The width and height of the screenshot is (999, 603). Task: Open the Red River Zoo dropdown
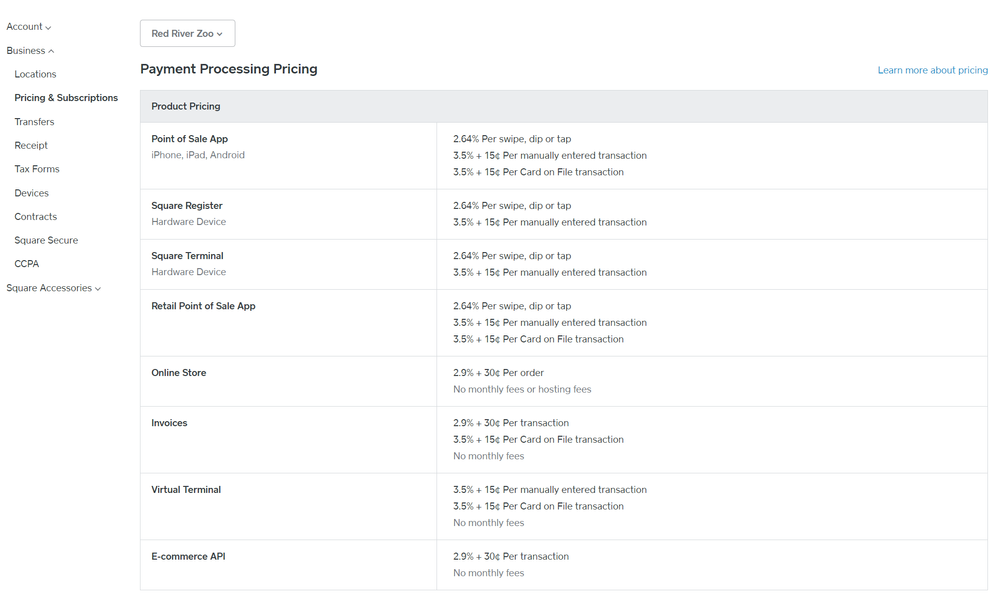pos(187,34)
